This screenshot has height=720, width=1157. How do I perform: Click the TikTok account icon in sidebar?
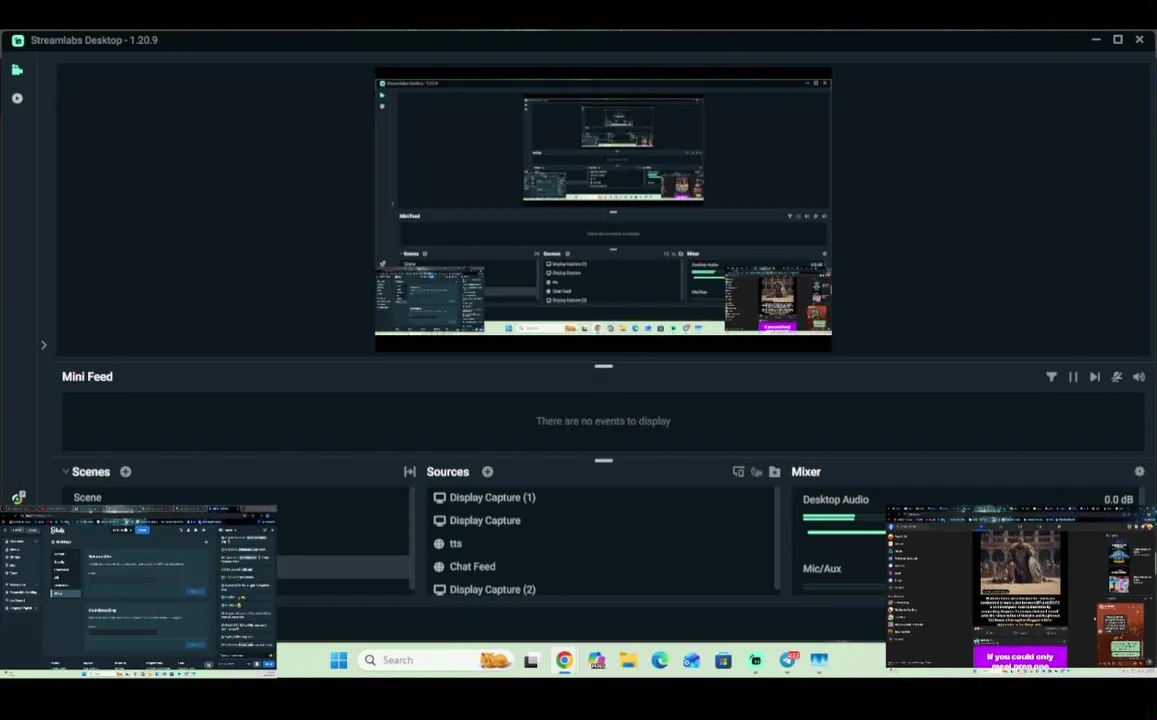[x=18, y=498]
